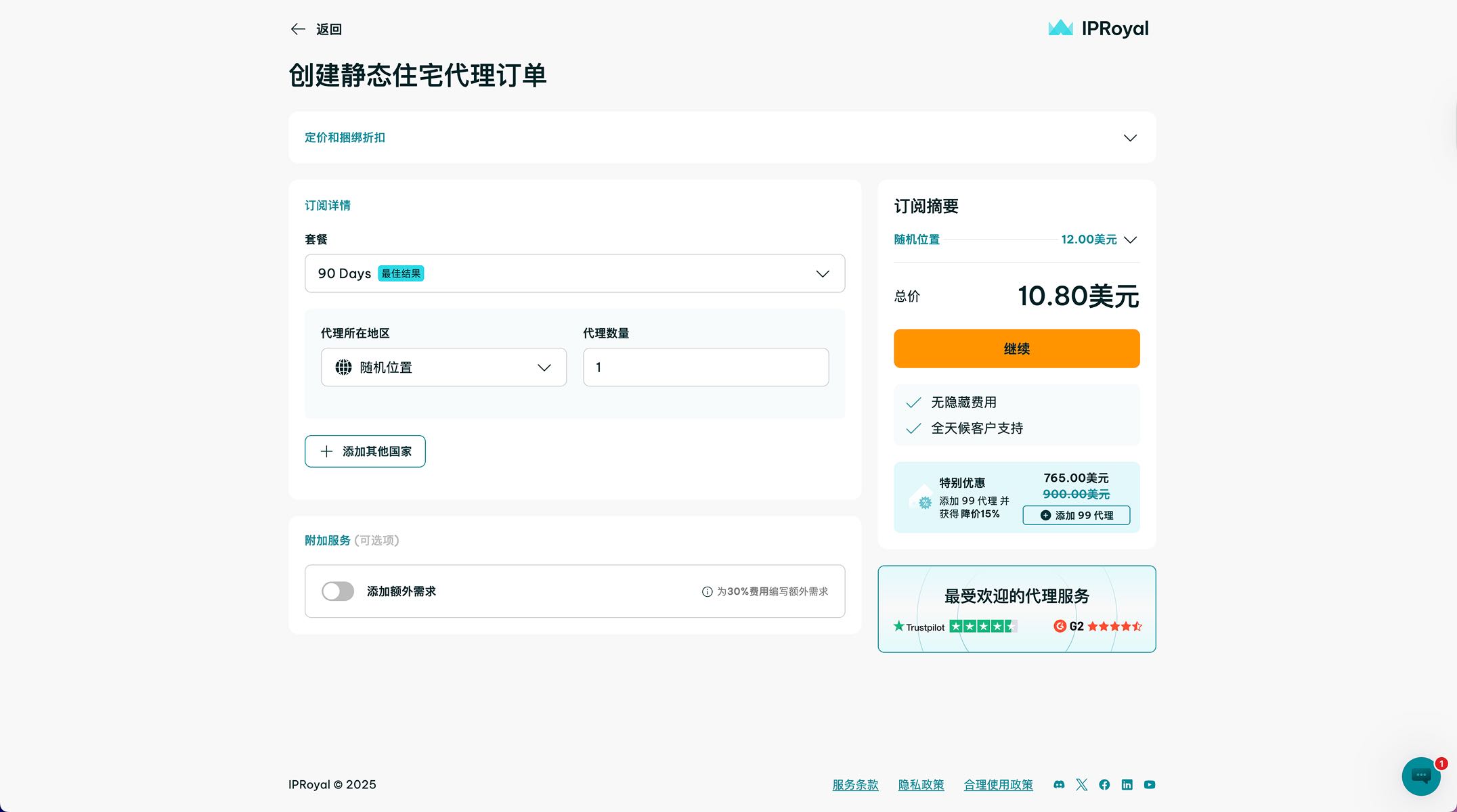Click the 代理数量 quantity input field
Image resolution: width=1457 pixels, height=812 pixels.
[705, 367]
